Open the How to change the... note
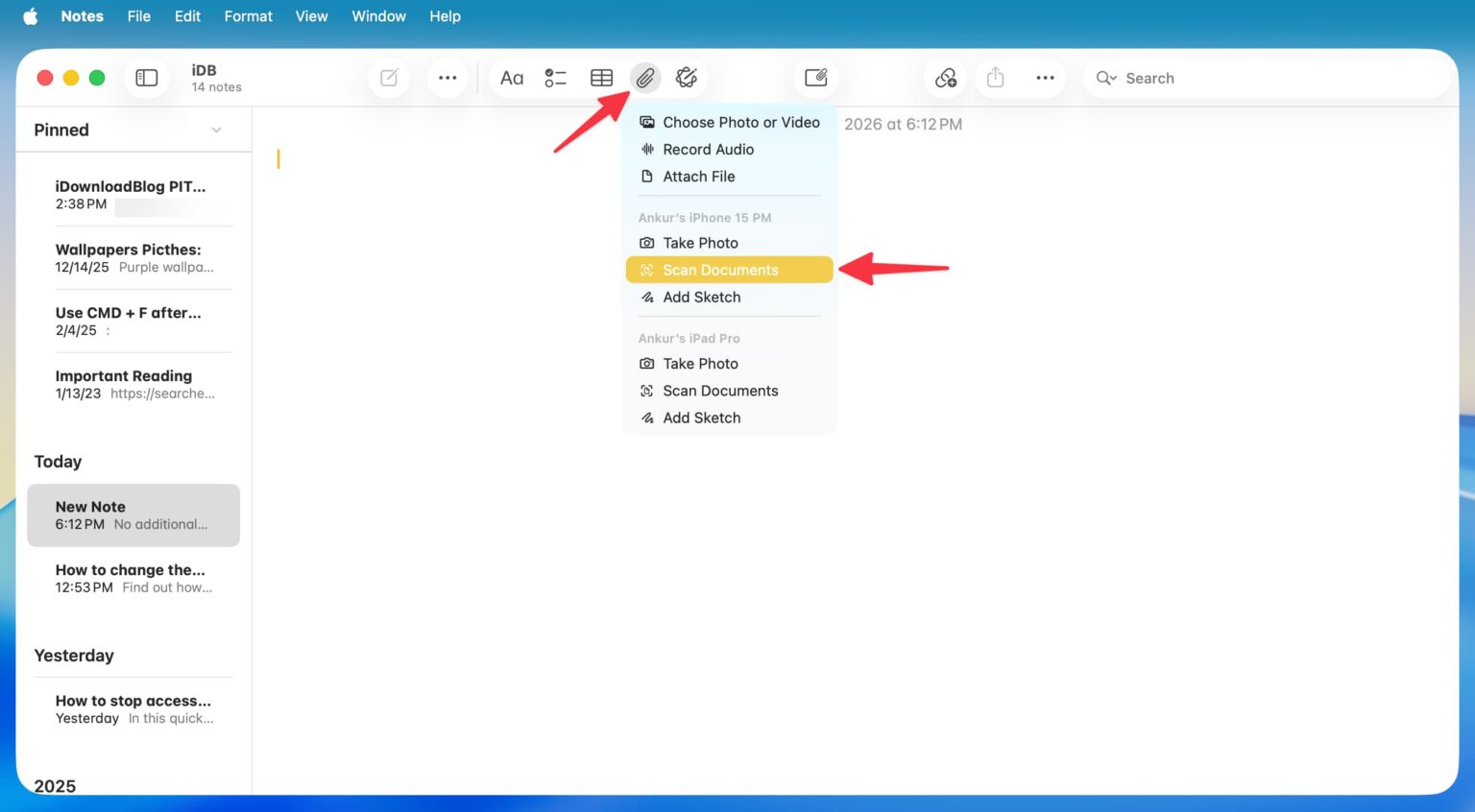This screenshot has height=812, width=1475. pos(133,579)
